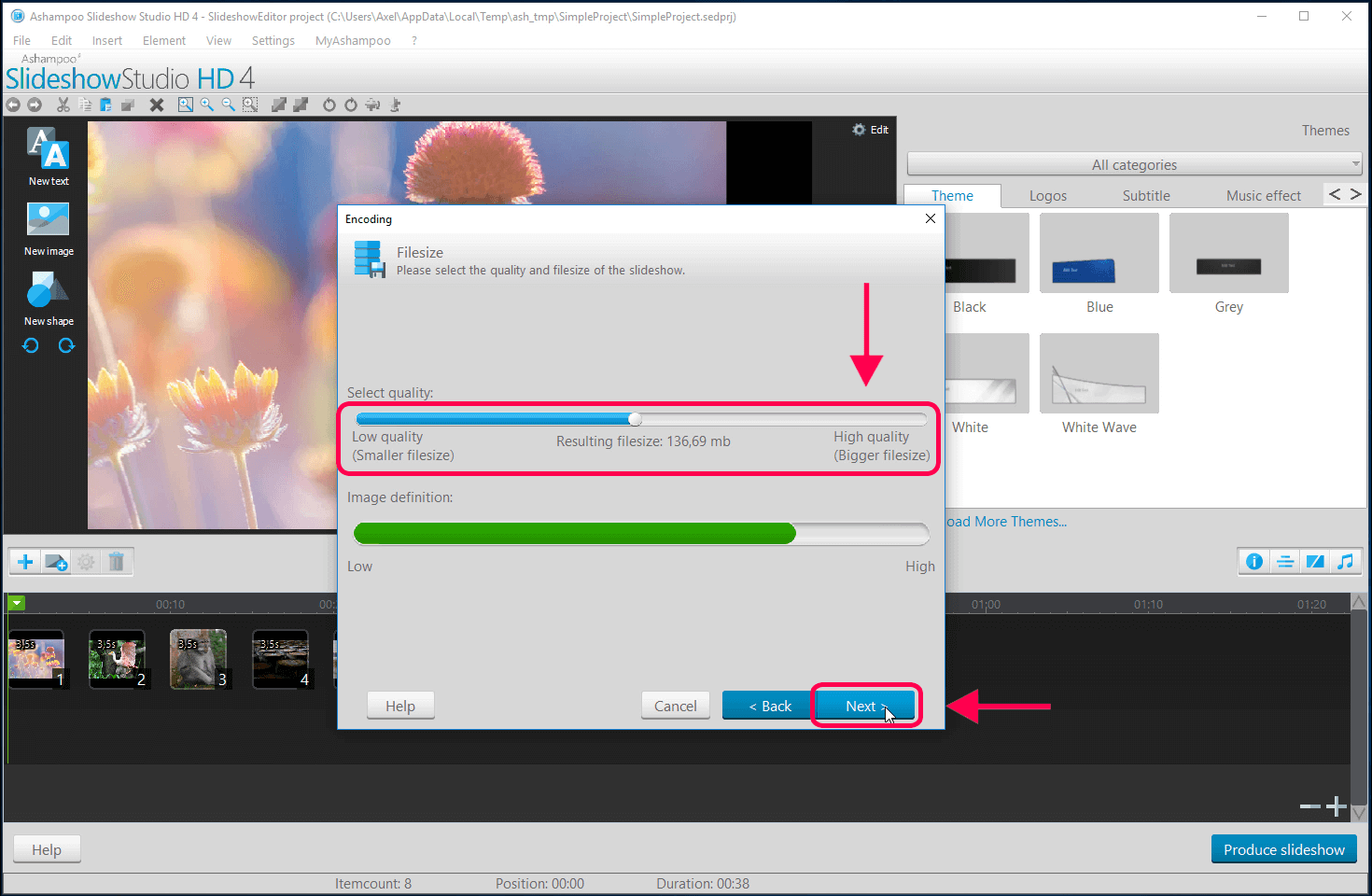The width and height of the screenshot is (1372, 896).
Task: Click the redo forward-arrow toolbar icon
Action: click(35, 105)
